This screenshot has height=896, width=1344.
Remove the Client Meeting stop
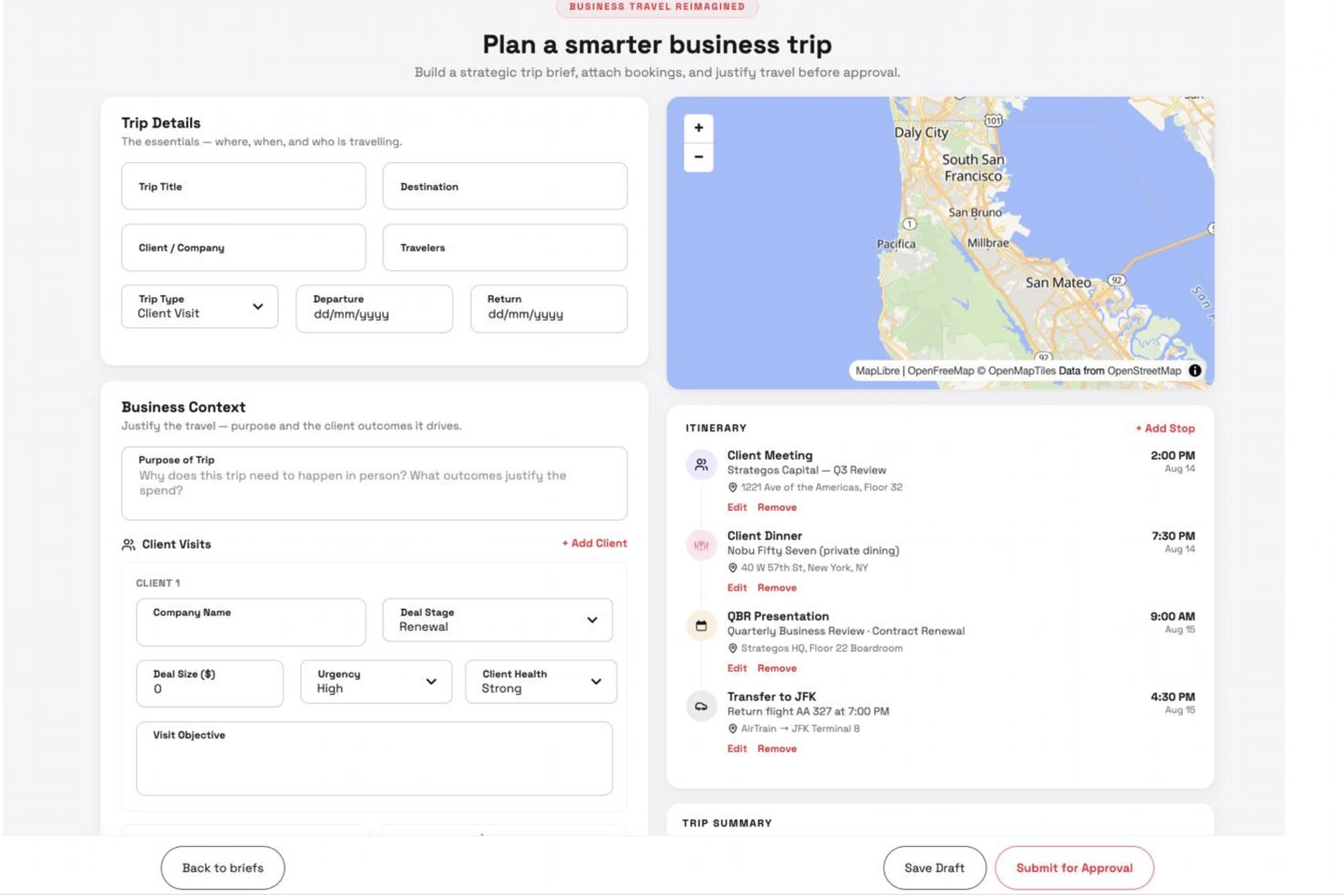point(777,507)
